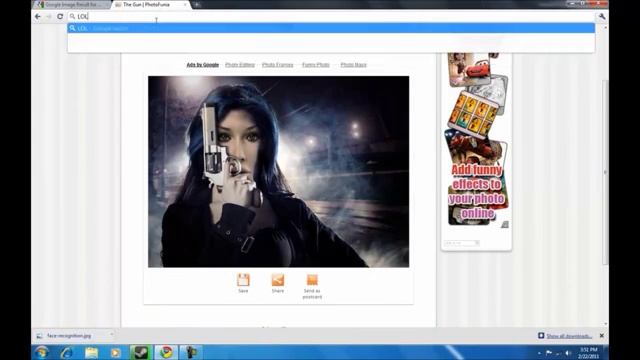The image size is (640, 360).
Task: Close the downloads bar
Action: pyautogui.click(x=602, y=336)
